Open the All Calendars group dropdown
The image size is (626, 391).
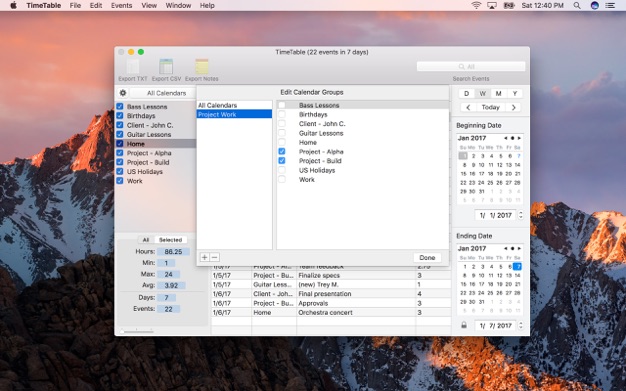(166, 93)
